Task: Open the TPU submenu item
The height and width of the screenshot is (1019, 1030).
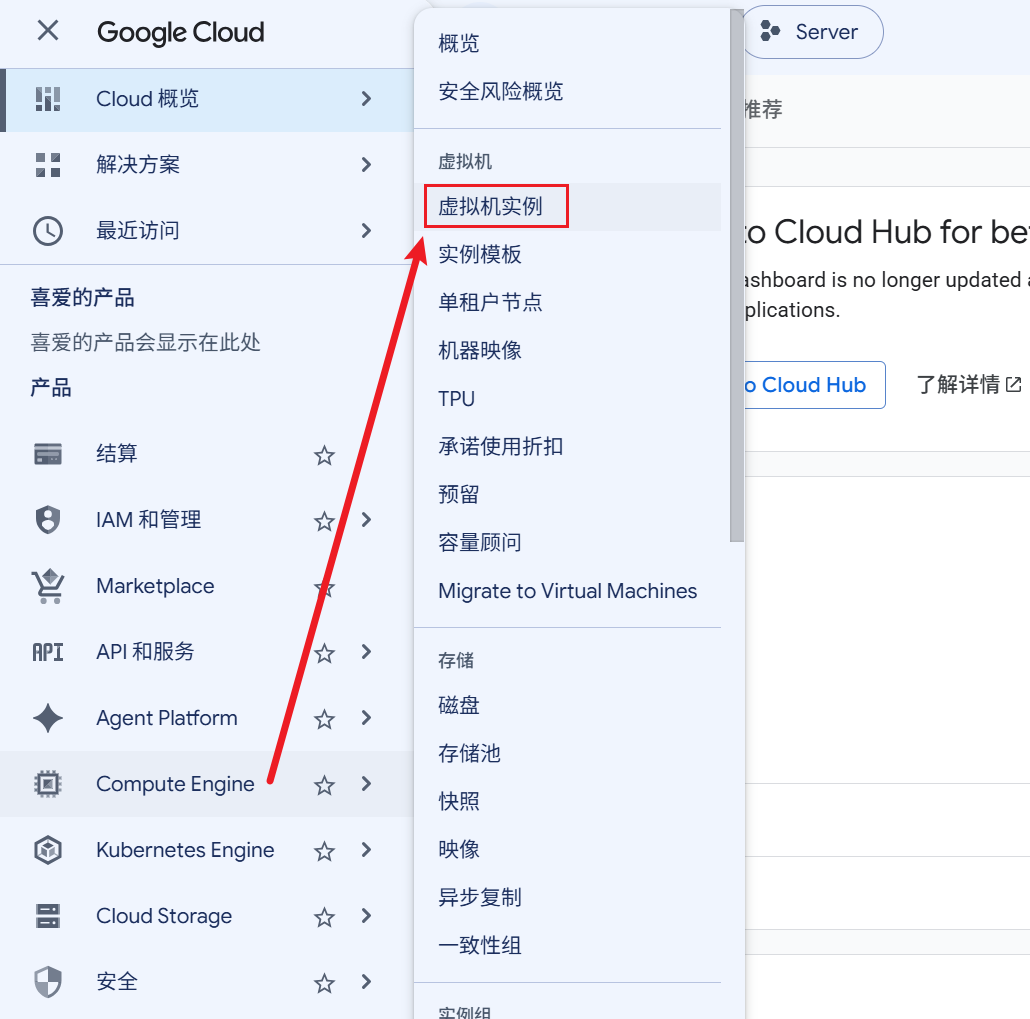Action: (x=568, y=399)
